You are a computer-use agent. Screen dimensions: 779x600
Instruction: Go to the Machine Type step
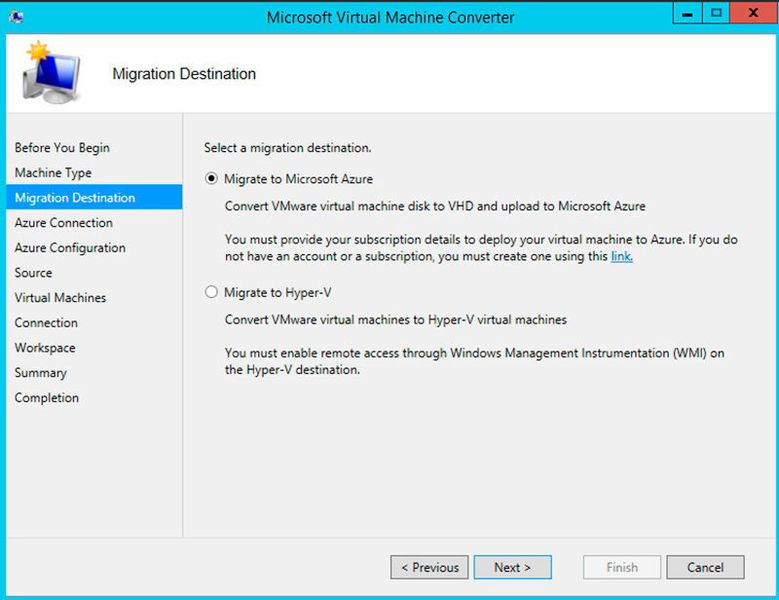(53, 173)
